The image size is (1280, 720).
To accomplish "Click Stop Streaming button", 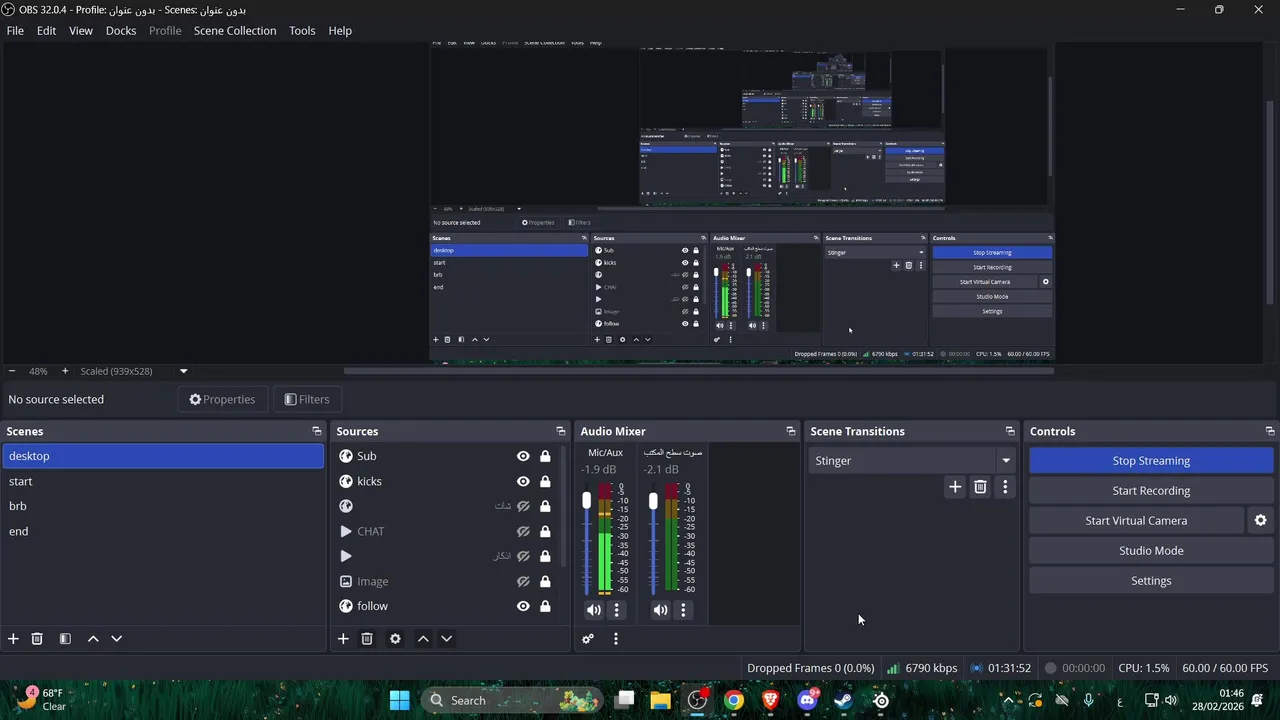I will click(x=1151, y=461).
